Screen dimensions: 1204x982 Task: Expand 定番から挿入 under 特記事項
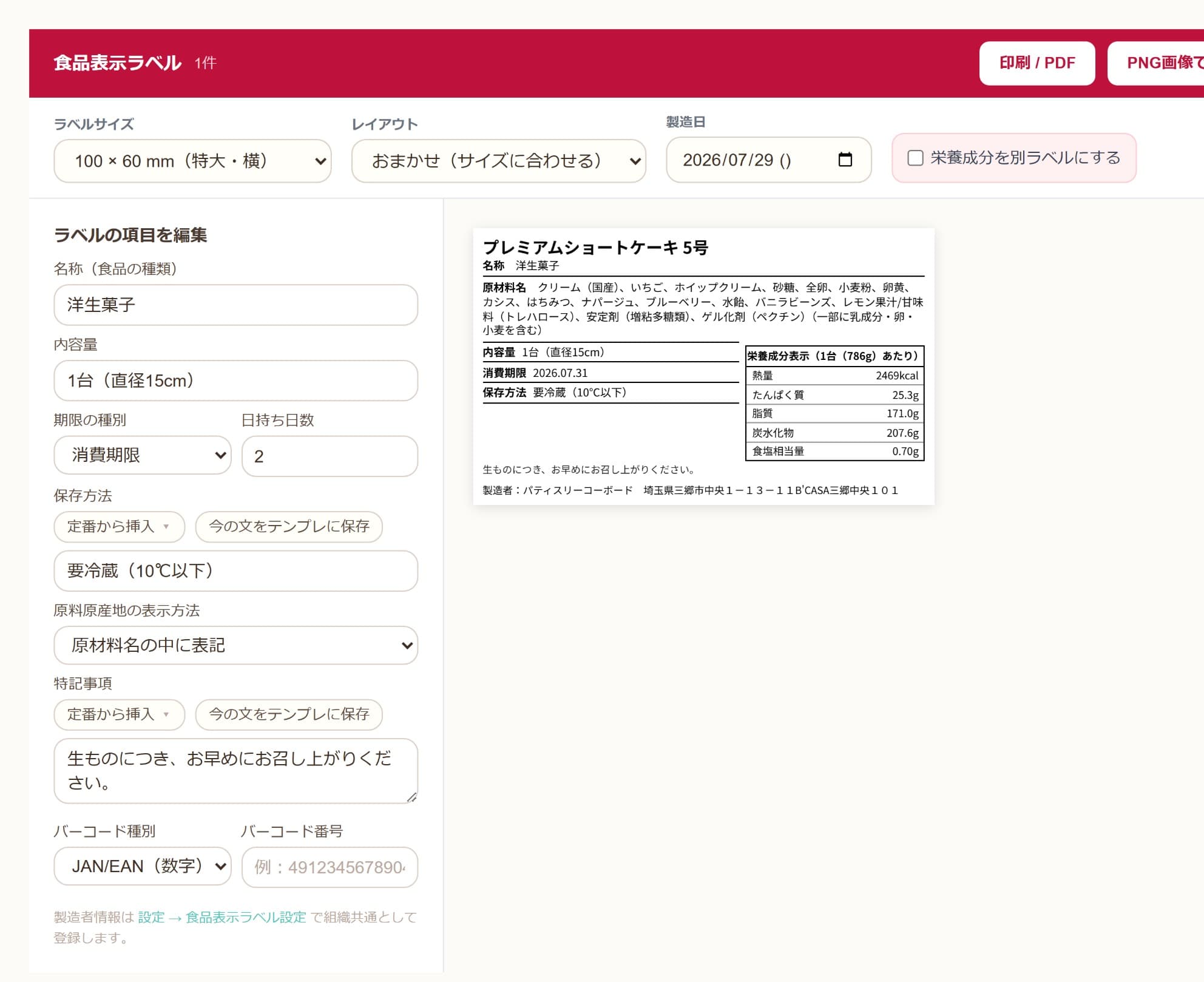[119, 714]
